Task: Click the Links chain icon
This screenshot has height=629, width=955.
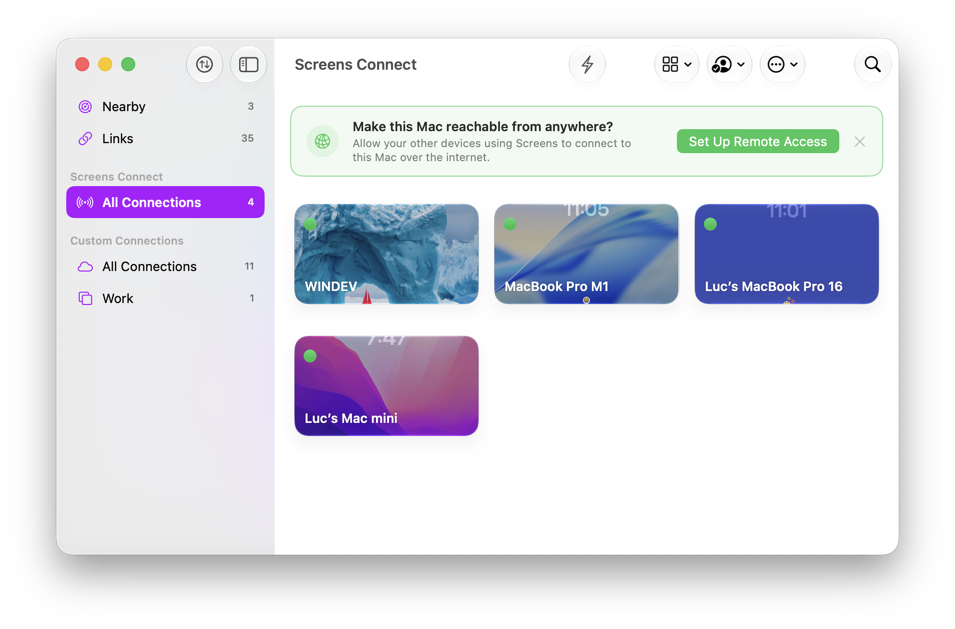Action: click(x=85, y=138)
